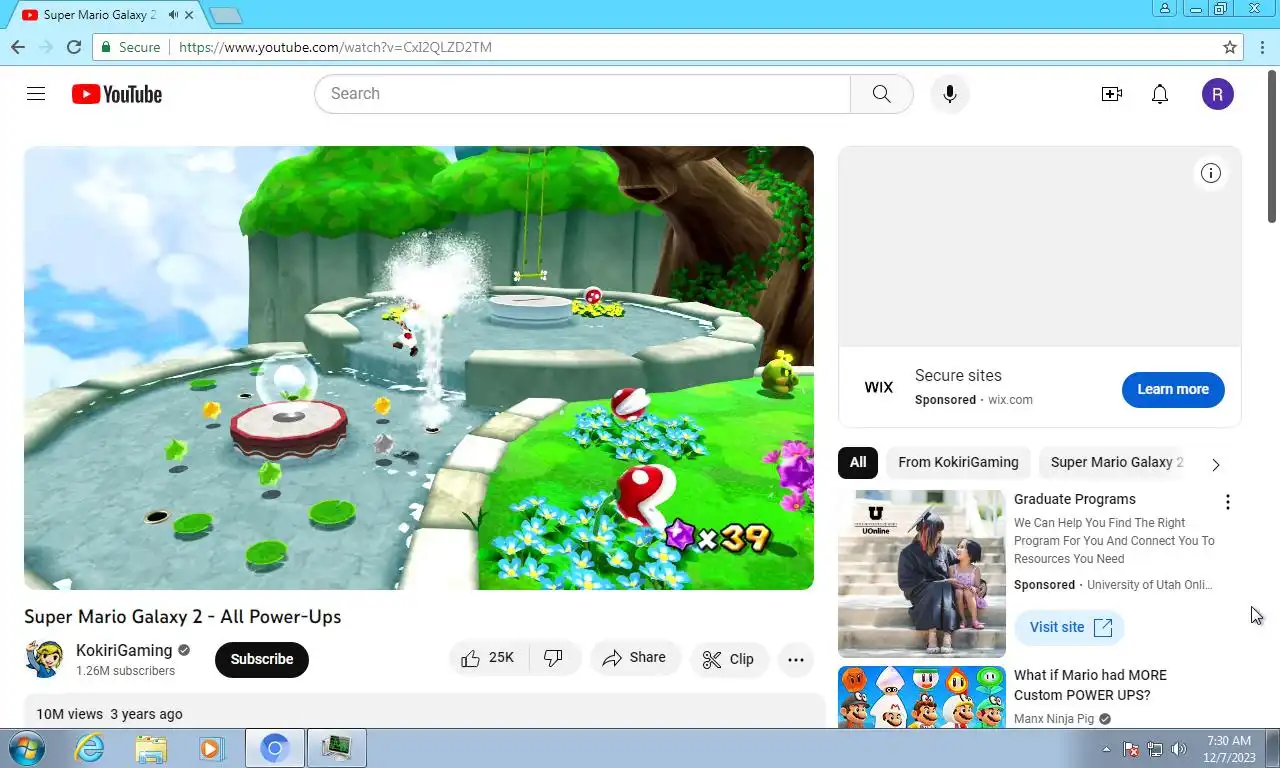Open the KokiriGaming channel name link
This screenshot has height=768, width=1280.
pos(124,650)
